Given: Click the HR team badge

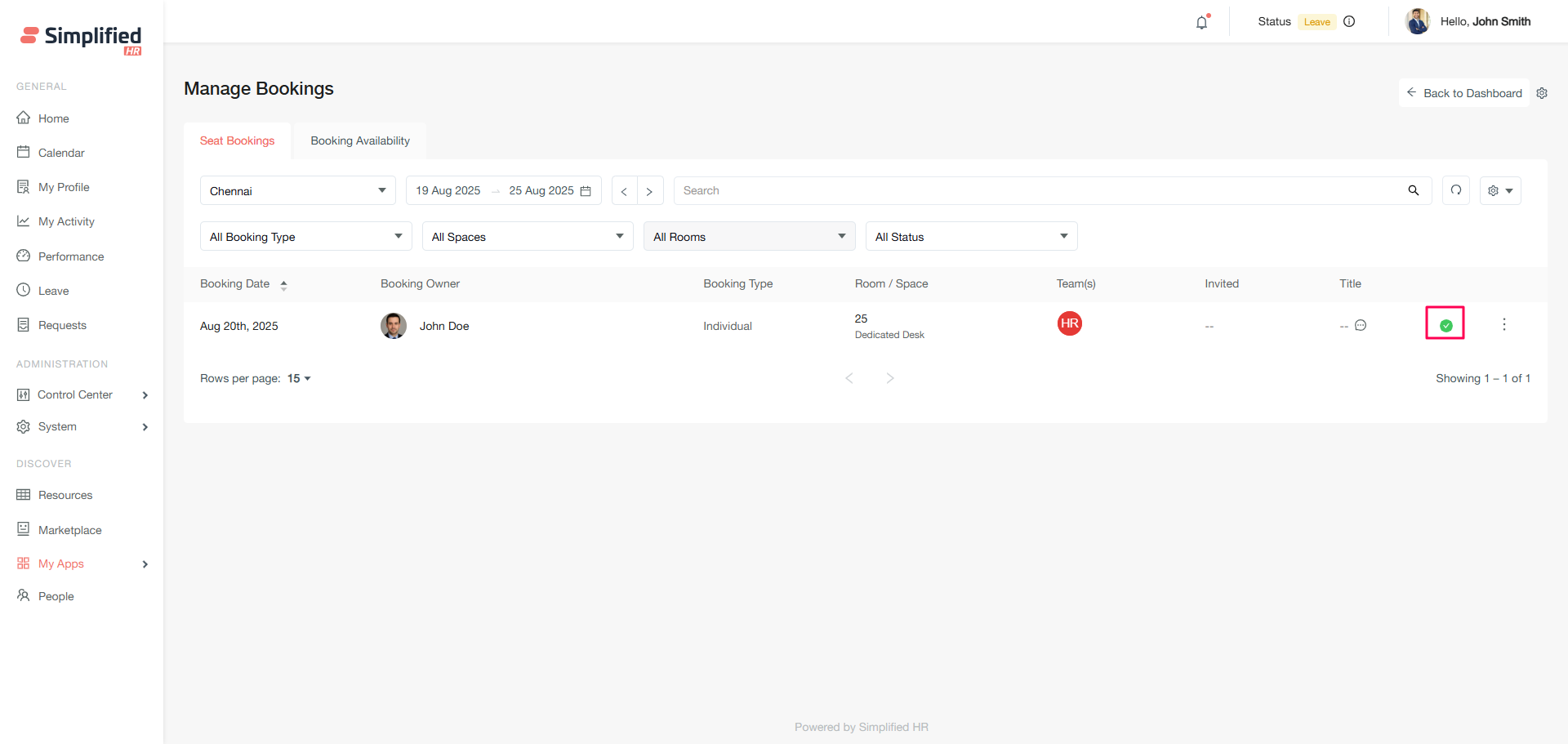Looking at the screenshot, I should pos(1069,323).
